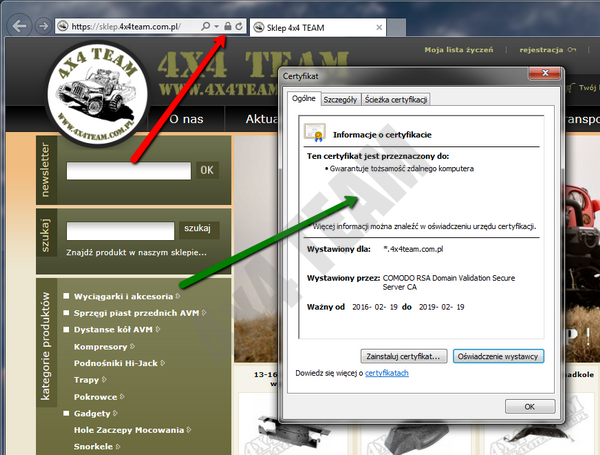Click Oświadczenie wystawcy button
The height and width of the screenshot is (455, 600).
tap(498, 356)
